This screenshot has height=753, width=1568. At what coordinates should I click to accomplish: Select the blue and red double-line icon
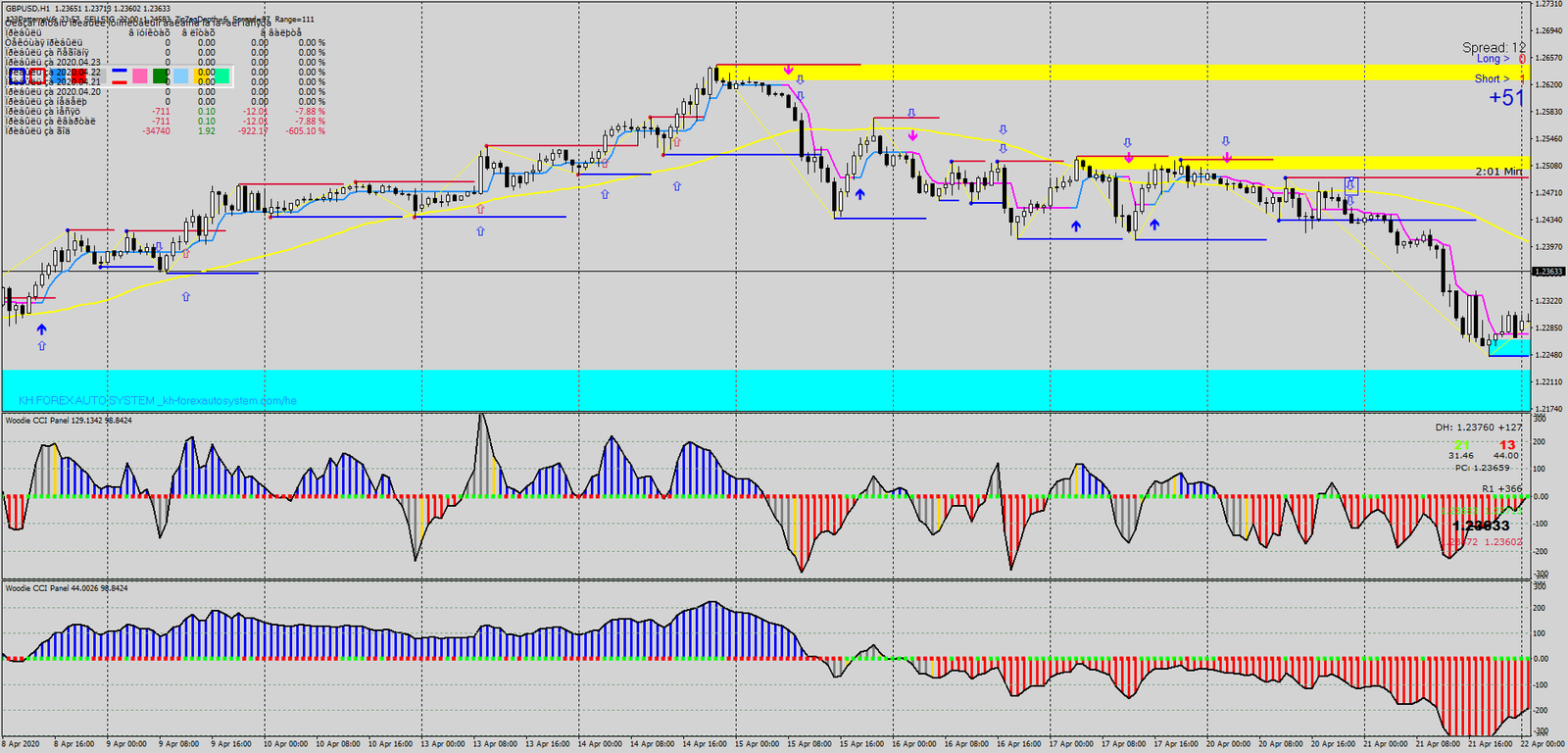[120, 75]
